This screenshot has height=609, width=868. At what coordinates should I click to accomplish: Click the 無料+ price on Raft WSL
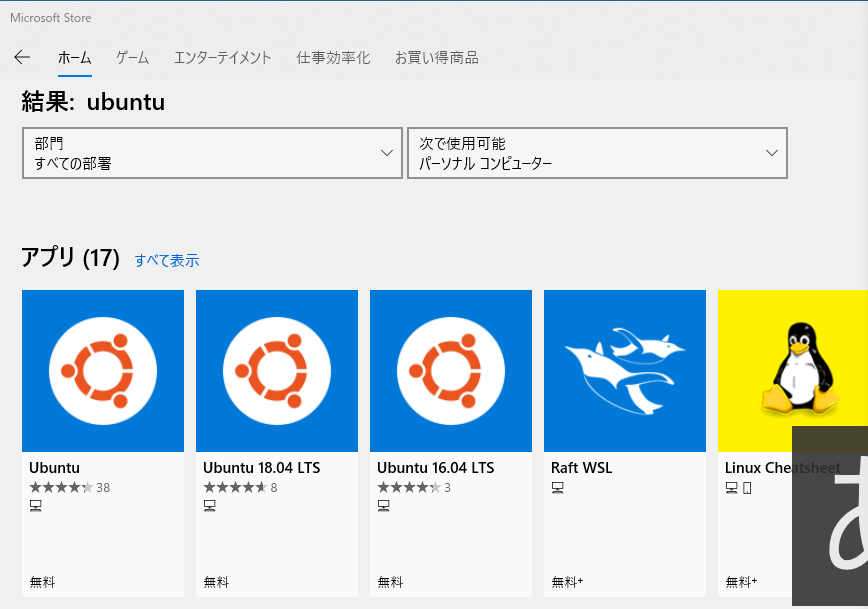point(567,582)
